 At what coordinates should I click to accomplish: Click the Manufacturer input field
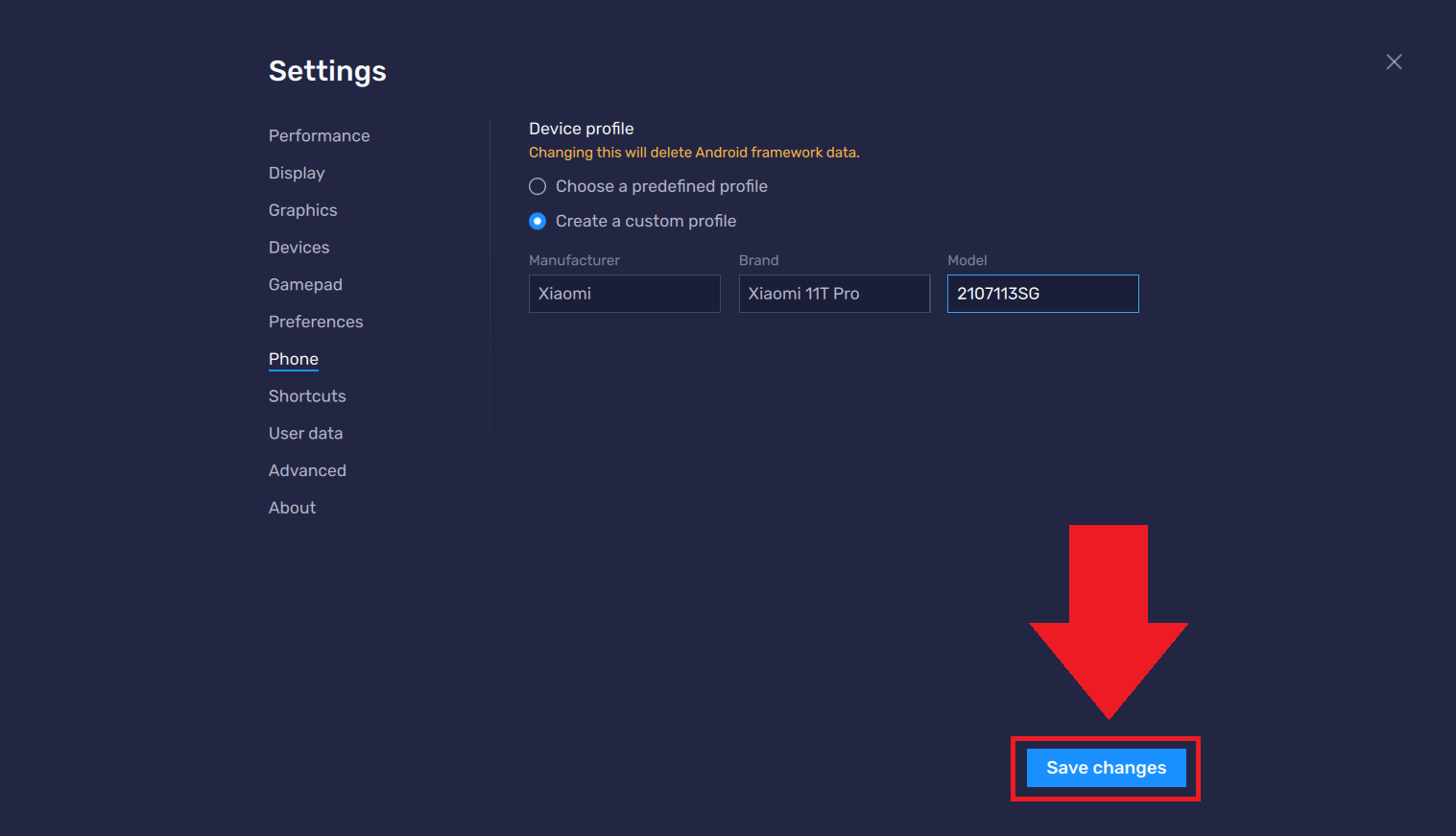[624, 294]
